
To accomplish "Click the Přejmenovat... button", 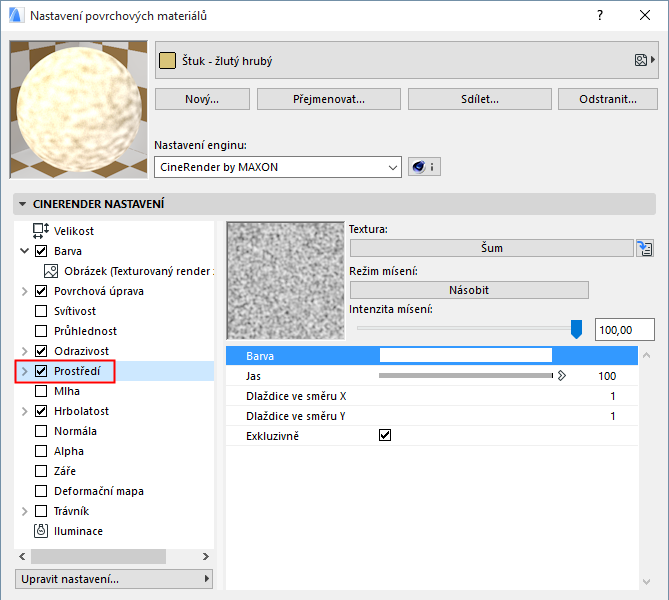I will [329, 99].
